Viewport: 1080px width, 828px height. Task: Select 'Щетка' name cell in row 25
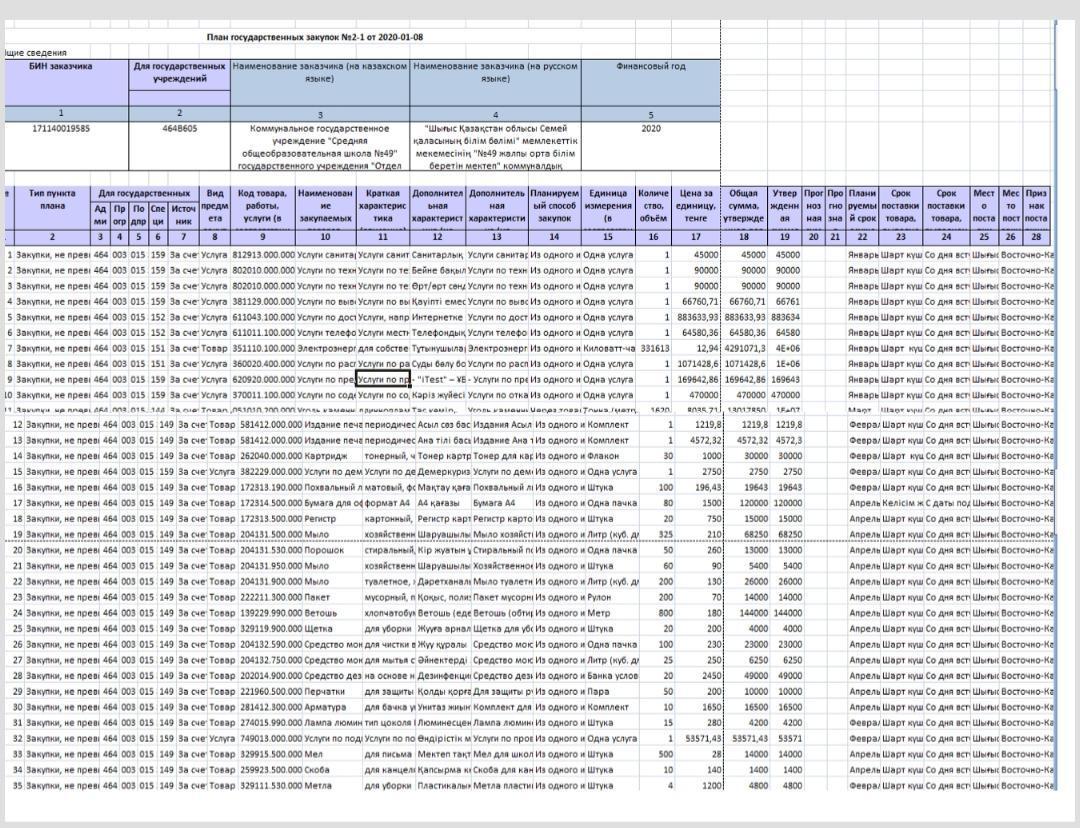(x=333, y=629)
